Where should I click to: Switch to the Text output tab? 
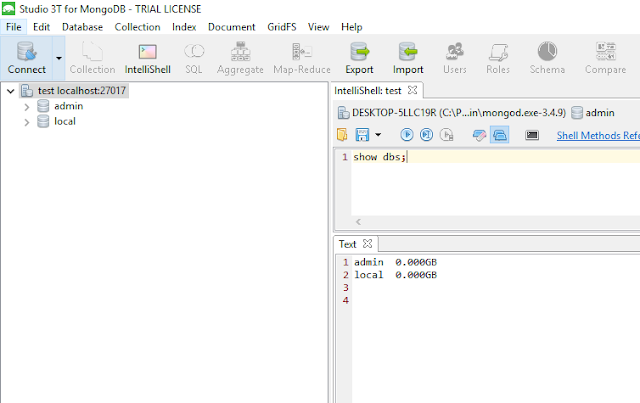(x=347, y=244)
